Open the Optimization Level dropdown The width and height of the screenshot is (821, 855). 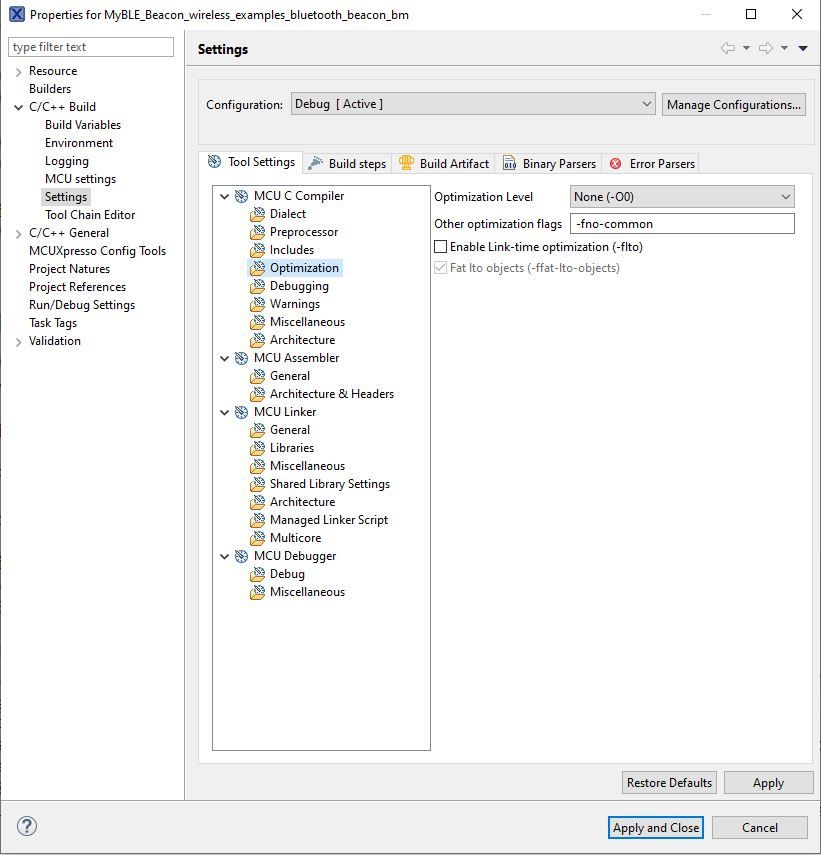pos(682,197)
